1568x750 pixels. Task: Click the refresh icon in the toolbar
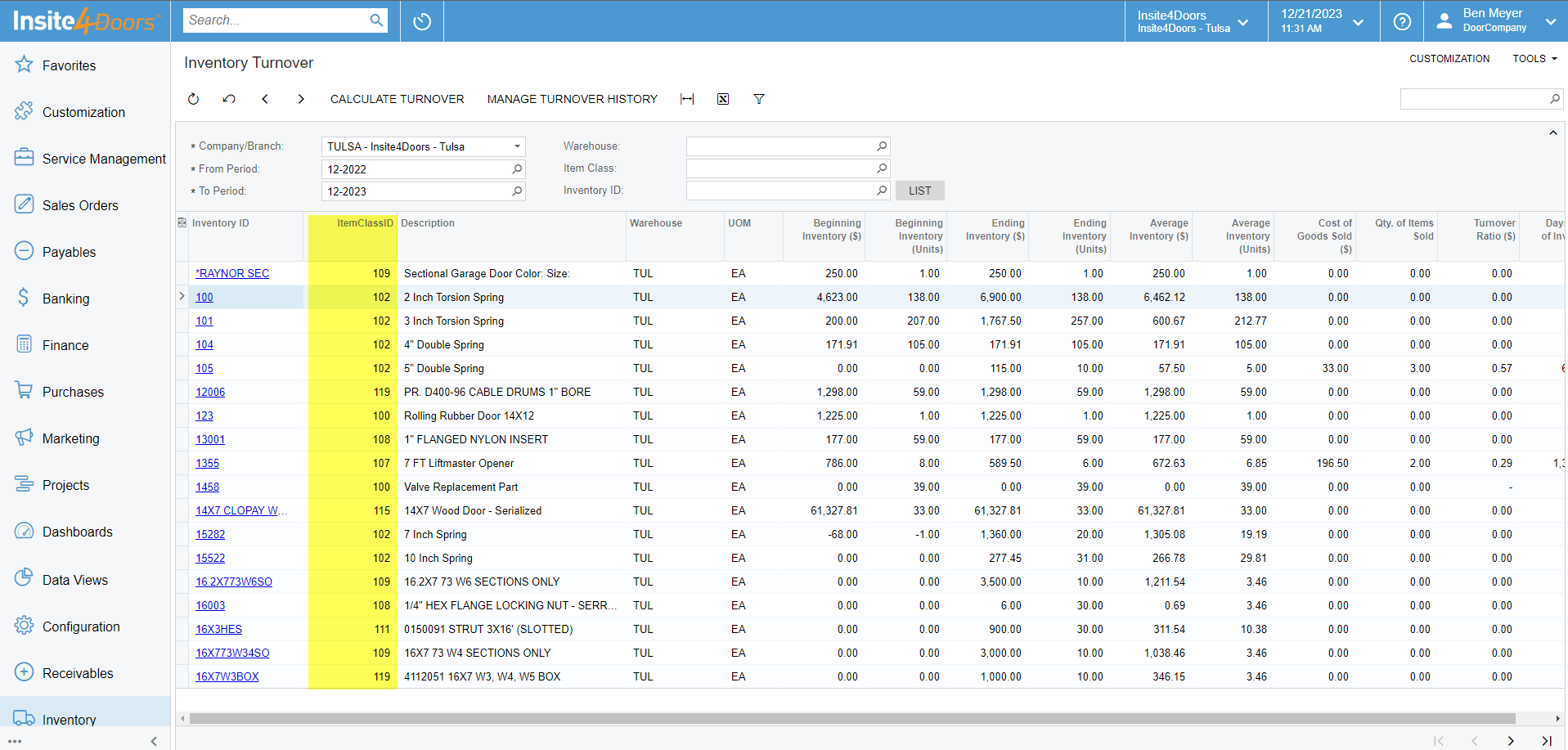[x=193, y=99]
